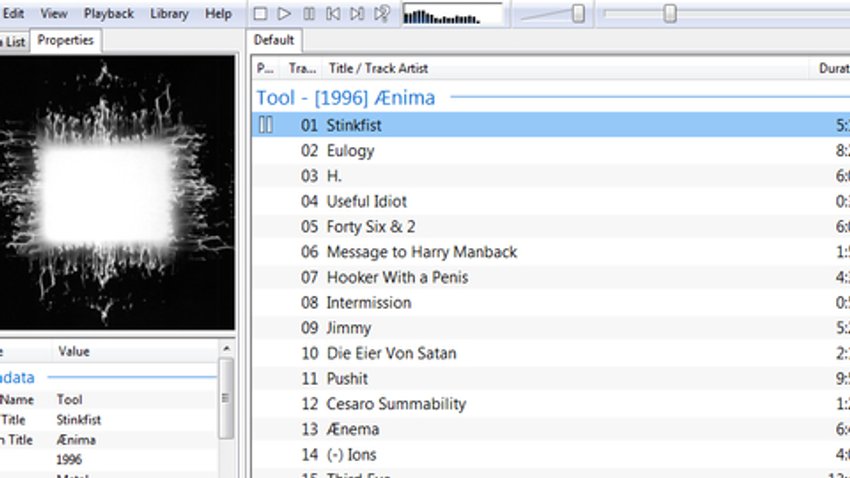Click the P... playing column header
Viewport: 850px width, 478px height.
[266, 68]
